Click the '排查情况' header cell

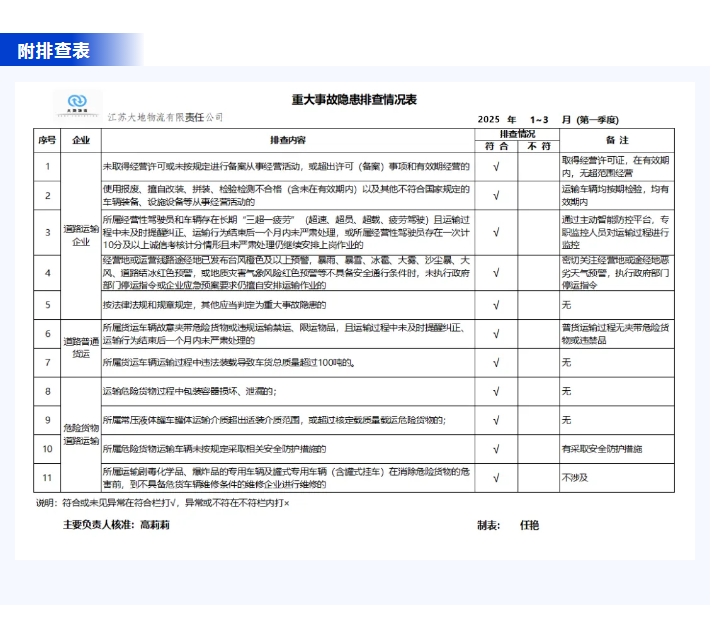[x=517, y=134]
